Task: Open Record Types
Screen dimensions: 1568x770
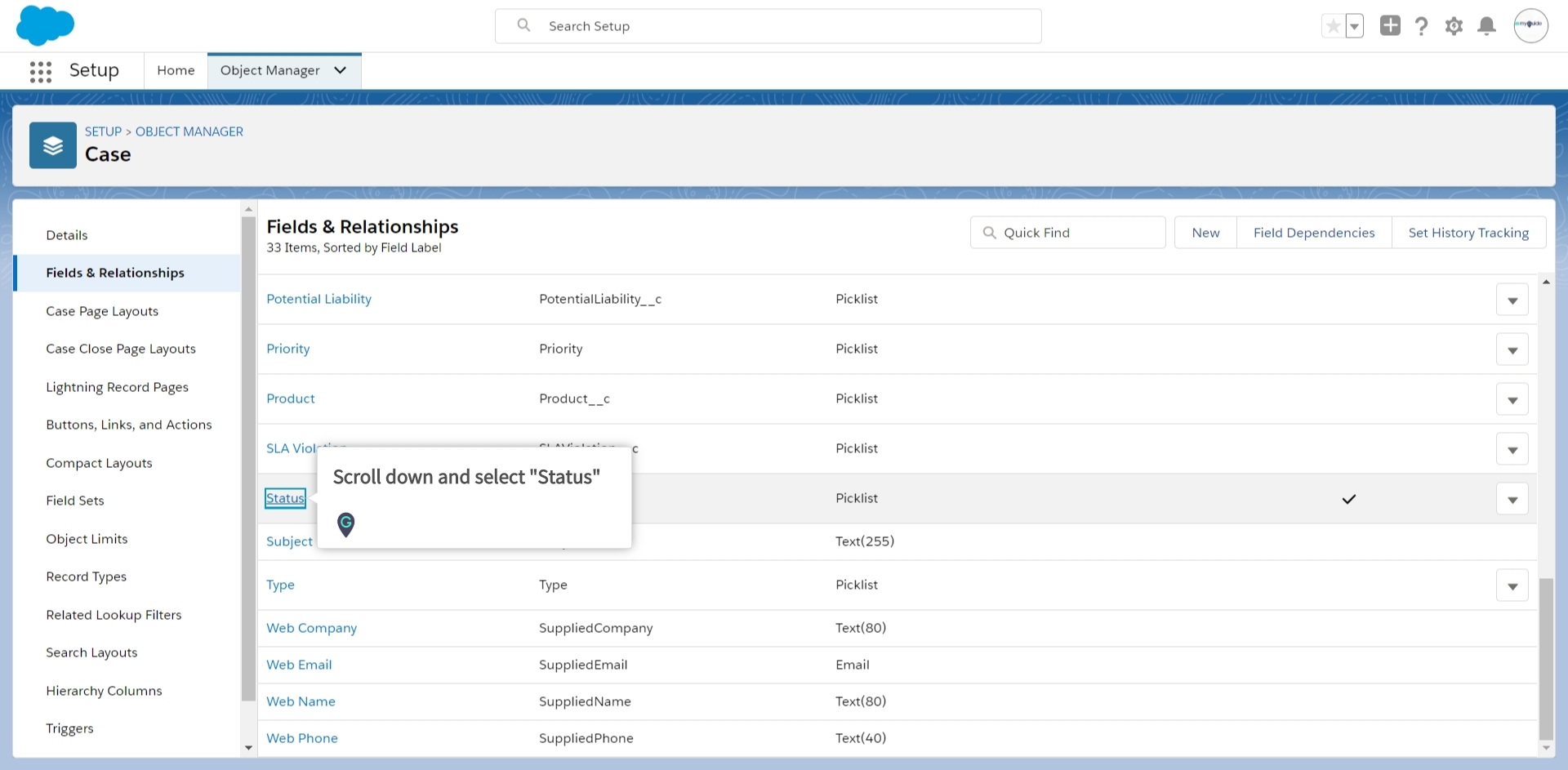Action: point(86,576)
